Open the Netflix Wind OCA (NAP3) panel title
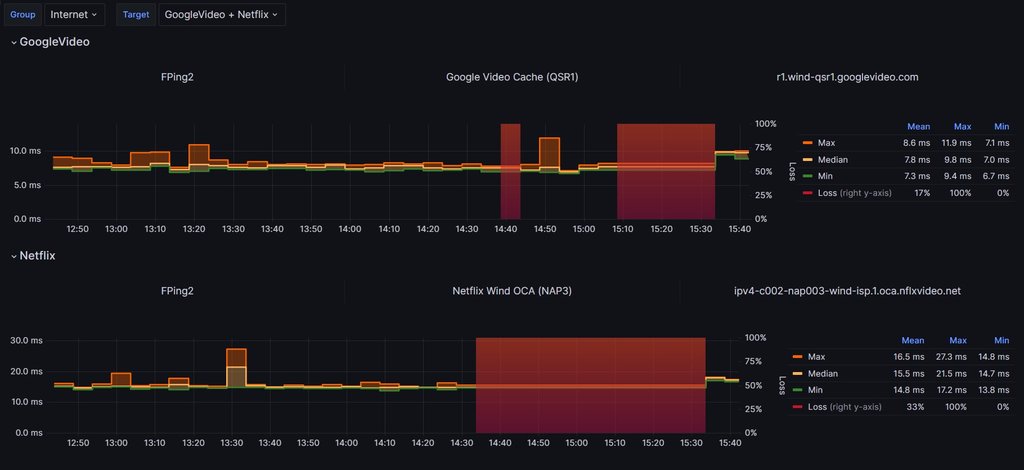Viewport: 1024px width, 470px height. click(512, 291)
